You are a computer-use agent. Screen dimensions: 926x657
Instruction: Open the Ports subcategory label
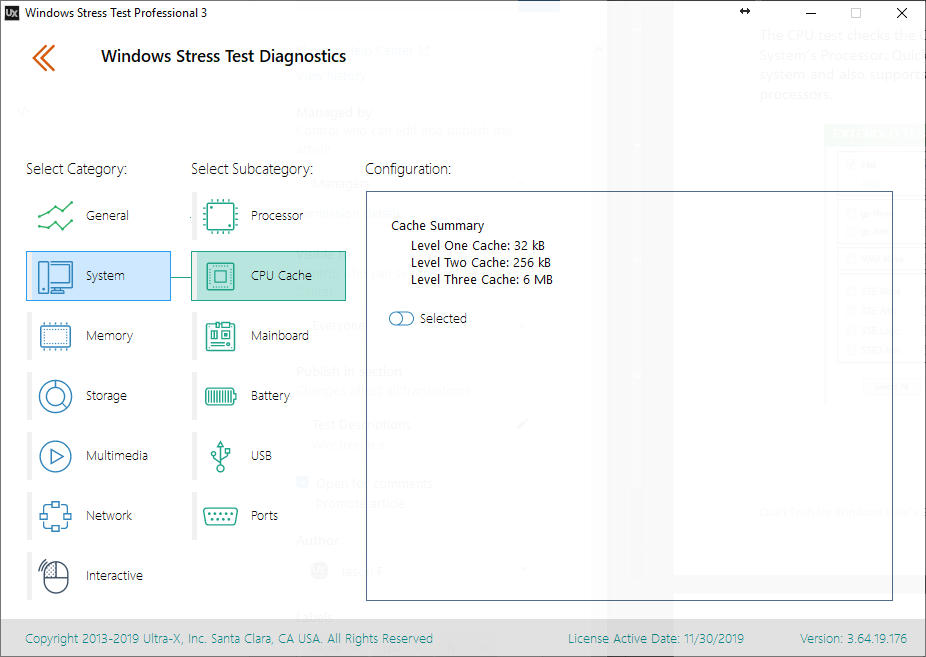264,515
